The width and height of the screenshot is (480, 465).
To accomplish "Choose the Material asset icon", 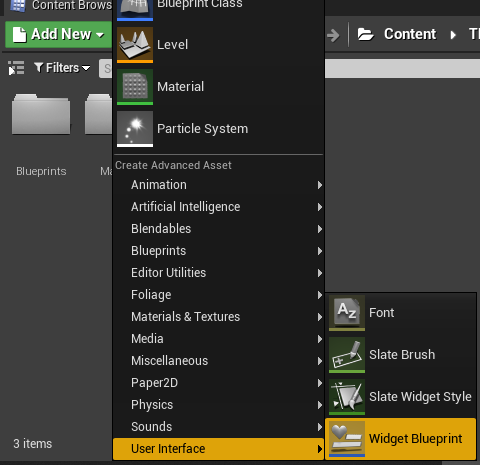I will (135, 87).
